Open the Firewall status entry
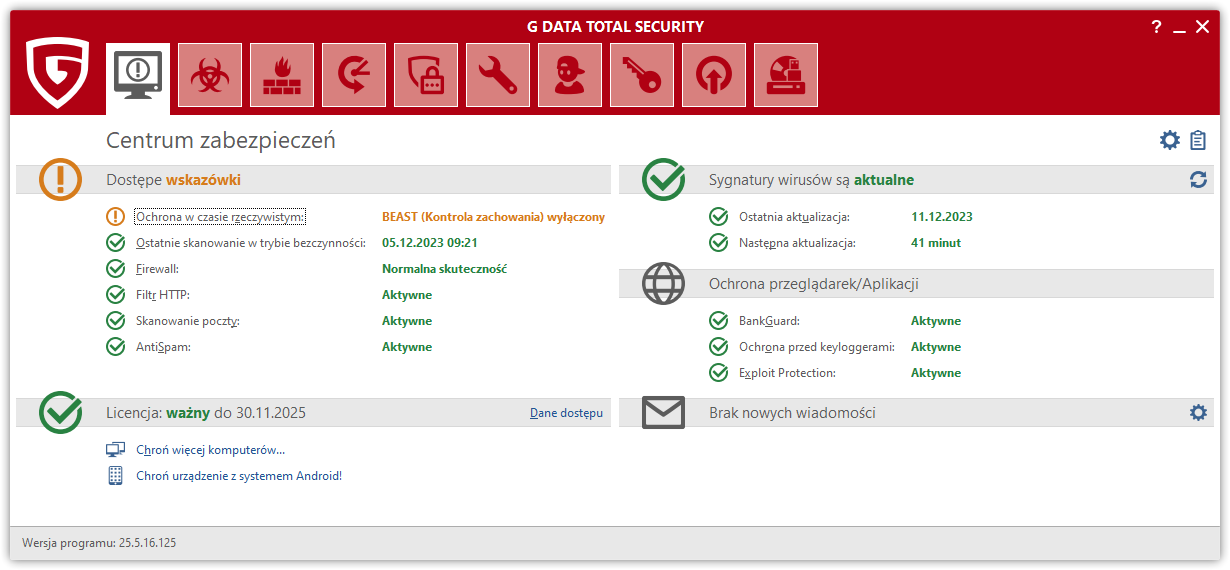 point(158,269)
